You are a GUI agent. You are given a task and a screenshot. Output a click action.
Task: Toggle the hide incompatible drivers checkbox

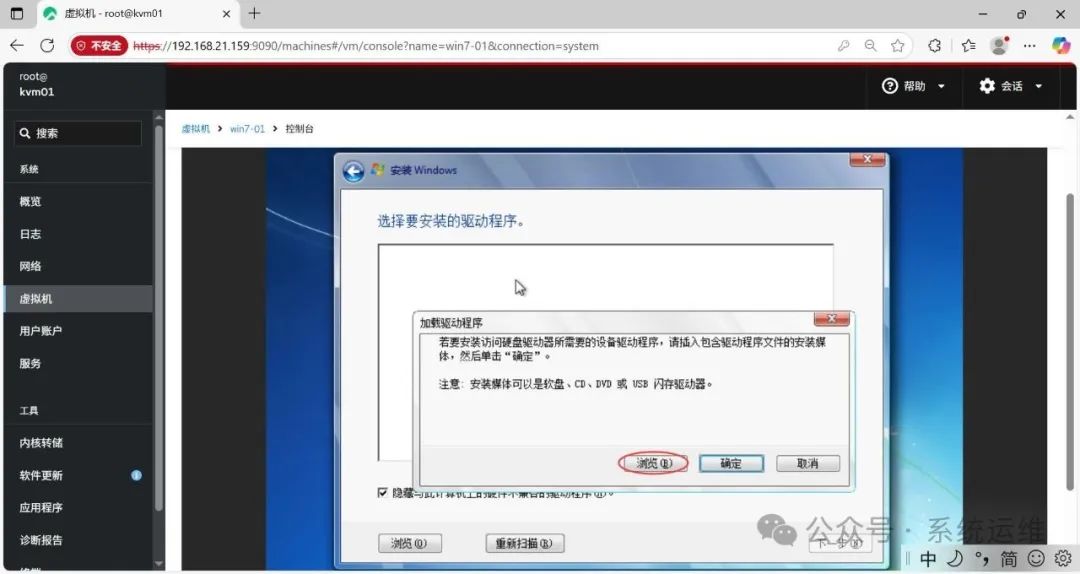pyautogui.click(x=382, y=492)
